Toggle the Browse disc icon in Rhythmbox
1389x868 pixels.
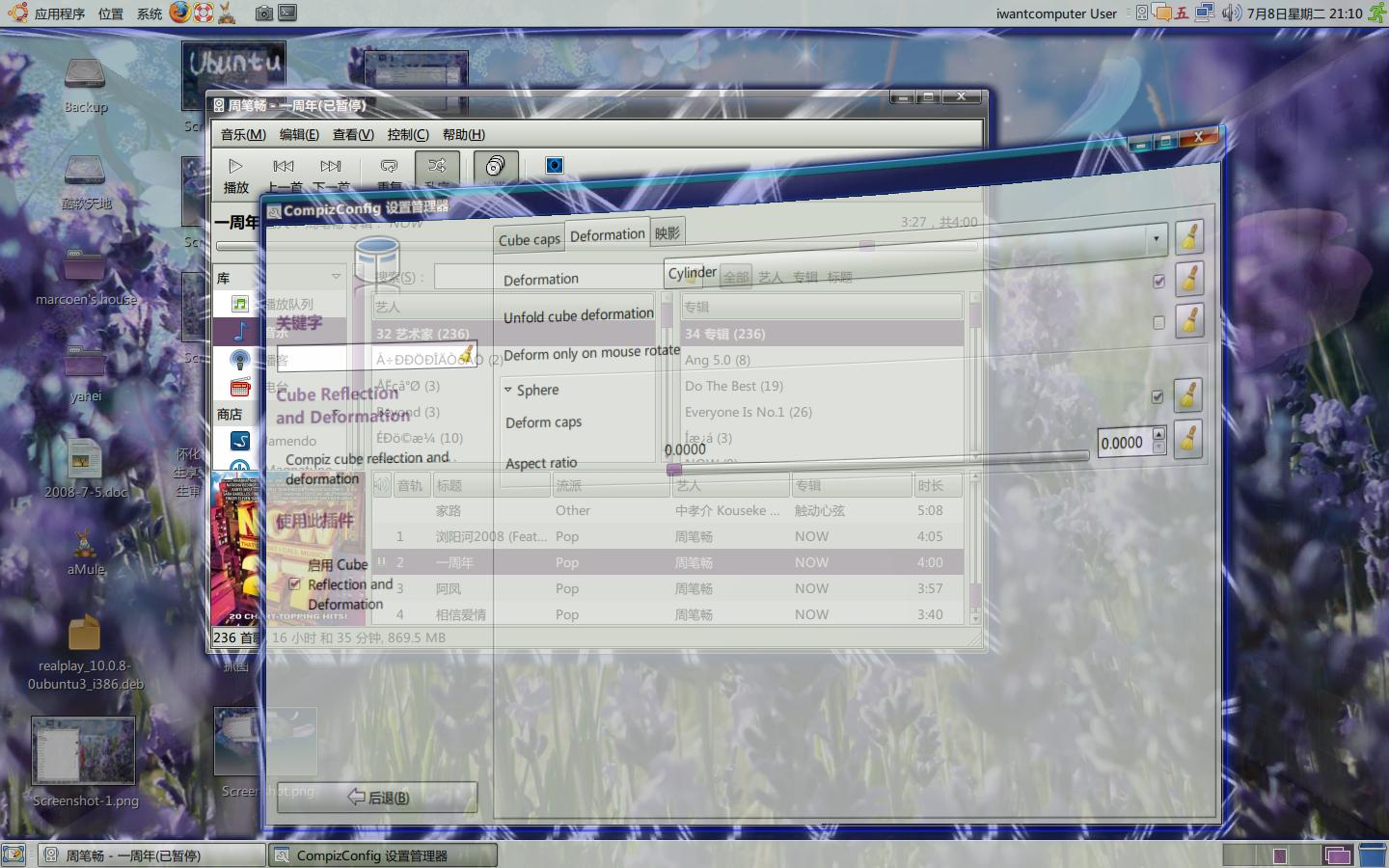496,166
